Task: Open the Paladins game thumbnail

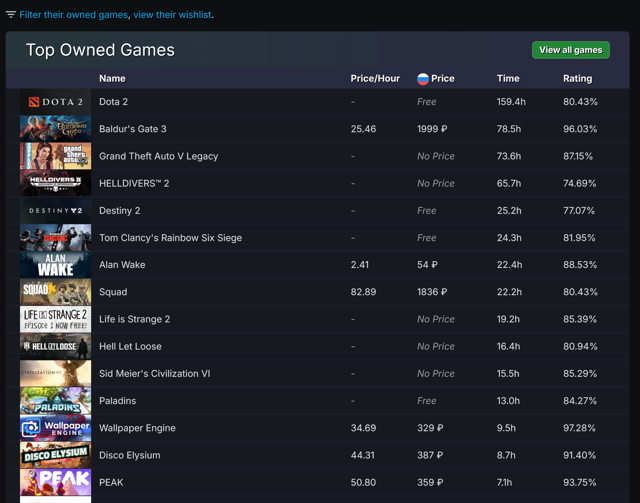Action: pyautogui.click(x=56, y=401)
